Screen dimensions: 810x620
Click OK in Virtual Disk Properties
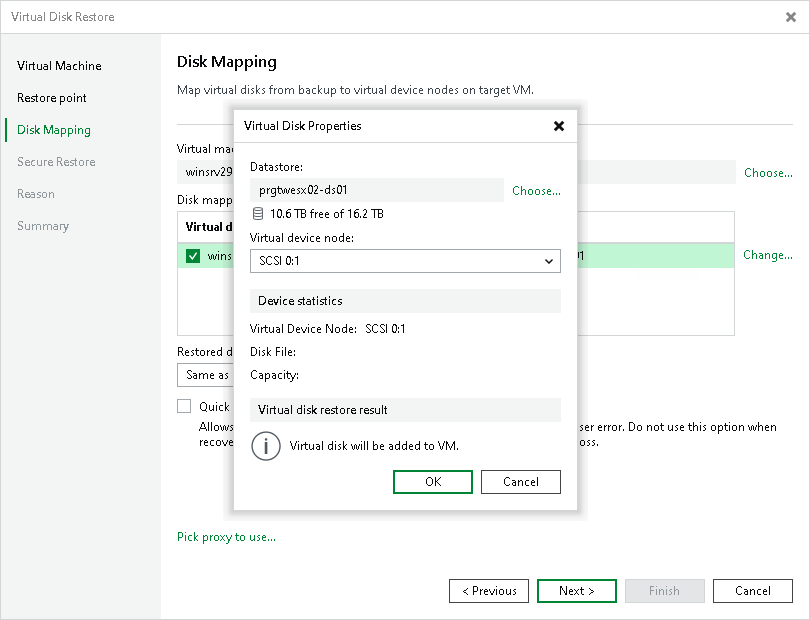coord(433,482)
